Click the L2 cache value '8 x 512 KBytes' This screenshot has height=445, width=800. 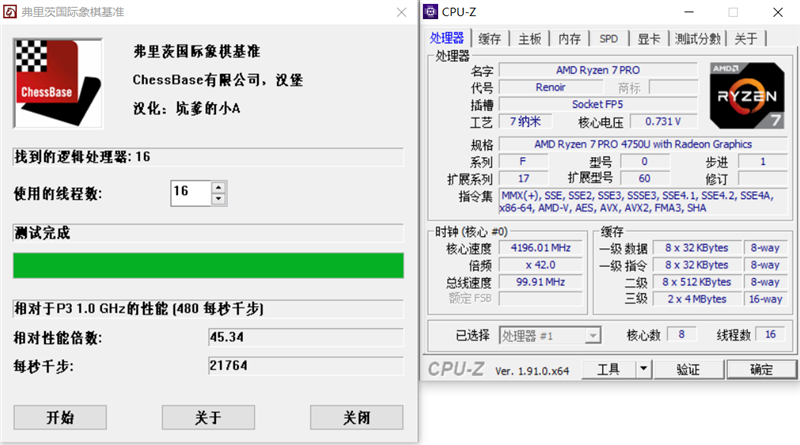(697, 282)
